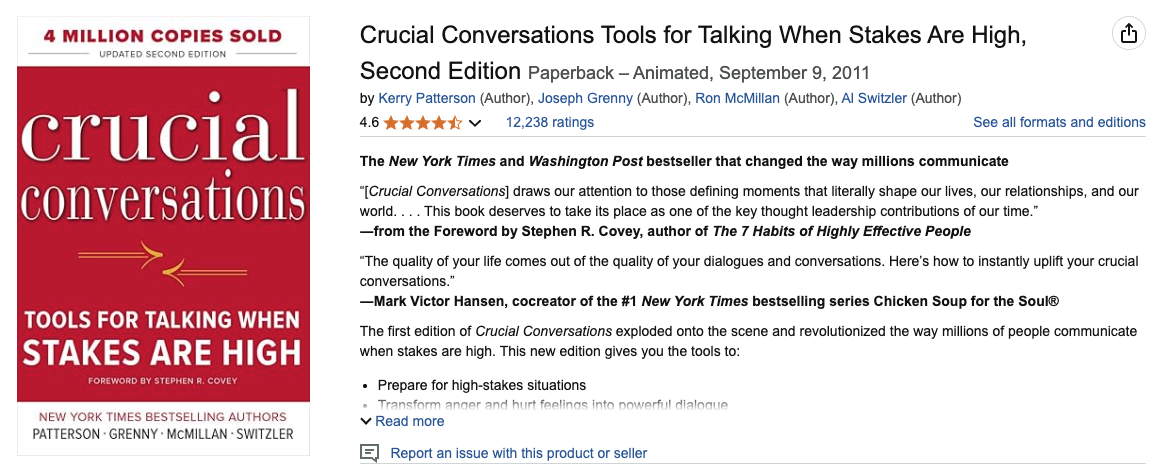Click Report an issue with this product
The height and width of the screenshot is (465, 1158).
coord(518,453)
